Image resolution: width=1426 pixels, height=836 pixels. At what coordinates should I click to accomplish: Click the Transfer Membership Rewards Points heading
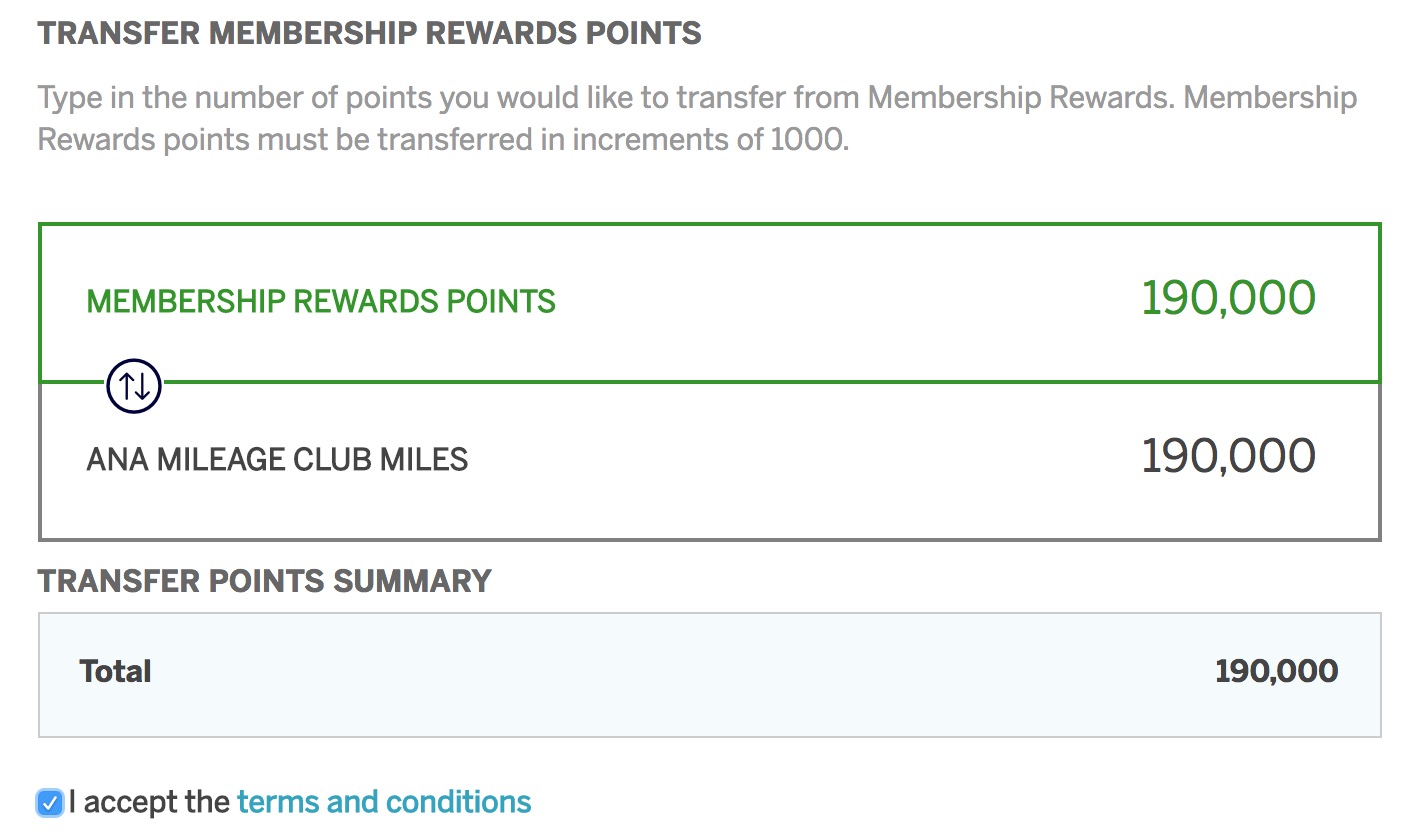tap(369, 33)
